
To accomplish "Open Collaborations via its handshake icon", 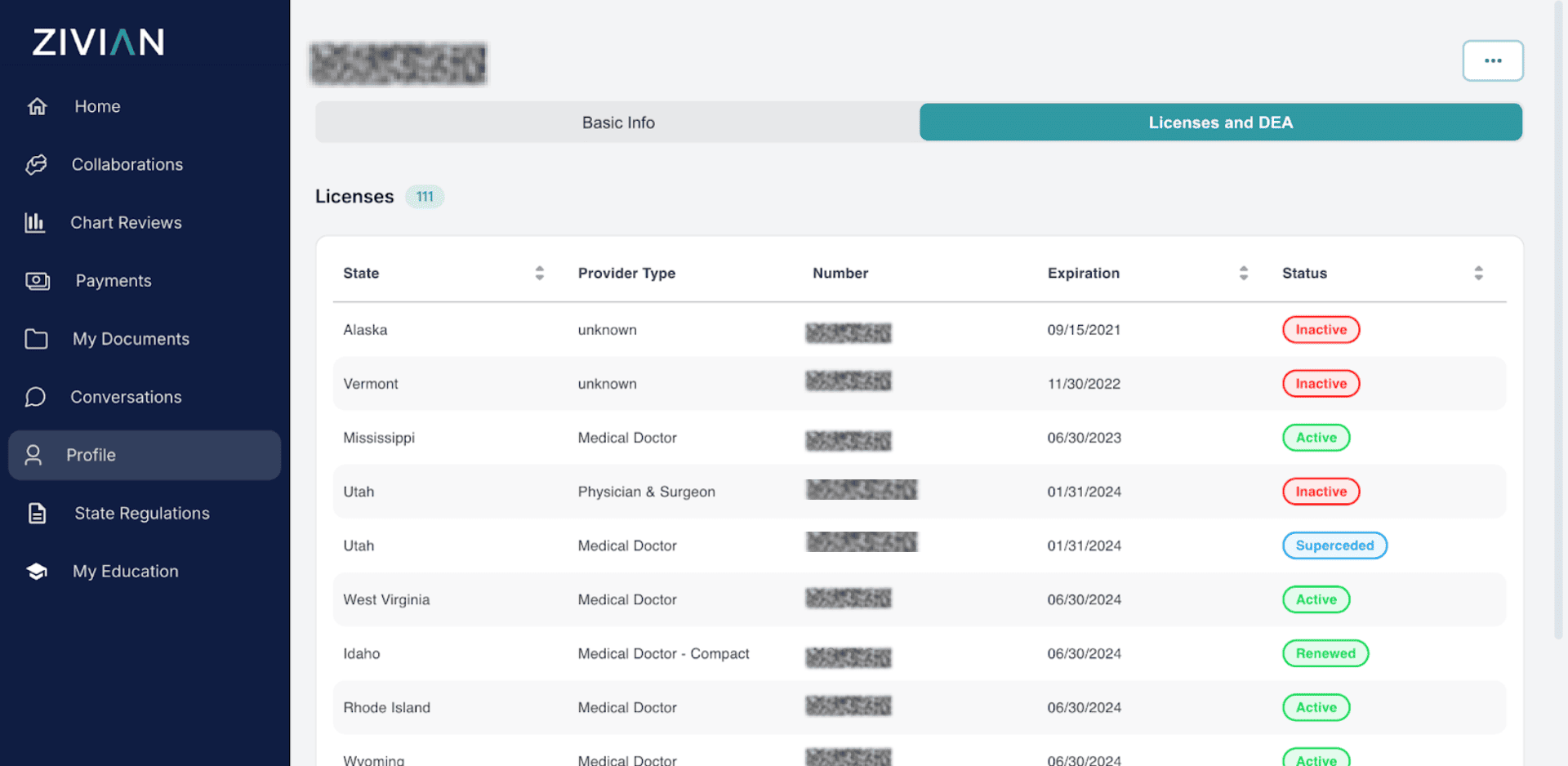I will (37, 165).
